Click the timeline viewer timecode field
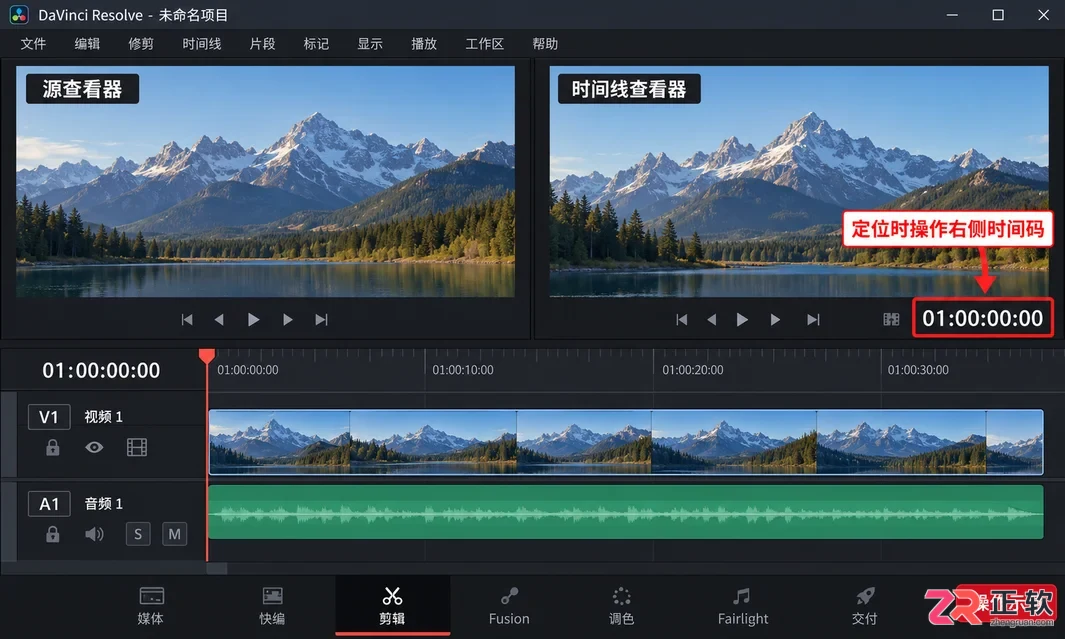1065x639 pixels. (982, 318)
